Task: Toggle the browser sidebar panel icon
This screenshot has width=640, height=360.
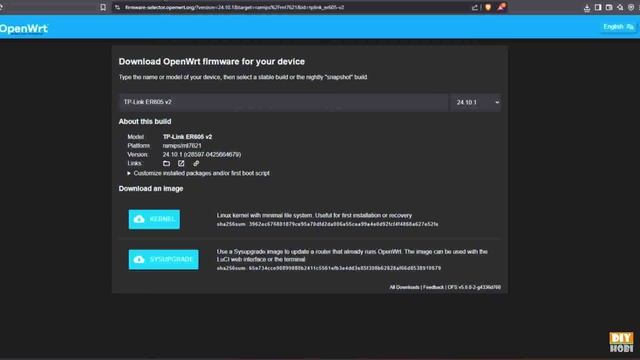Action: click(598, 7)
